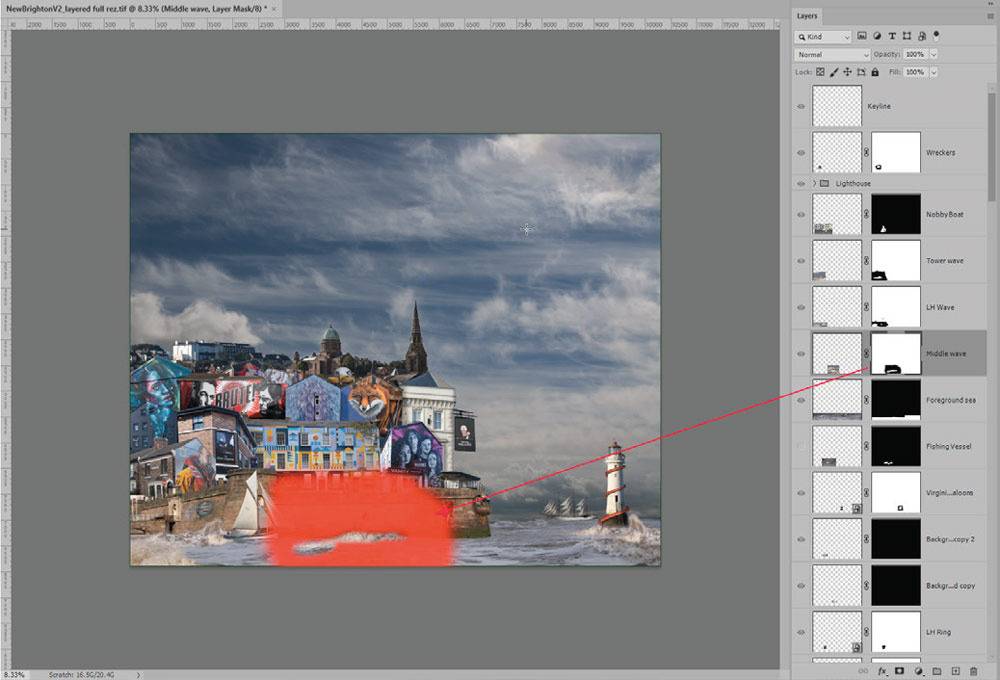This screenshot has height=680, width=1000.
Task: Add a layer mask icon
Action: (x=899, y=671)
